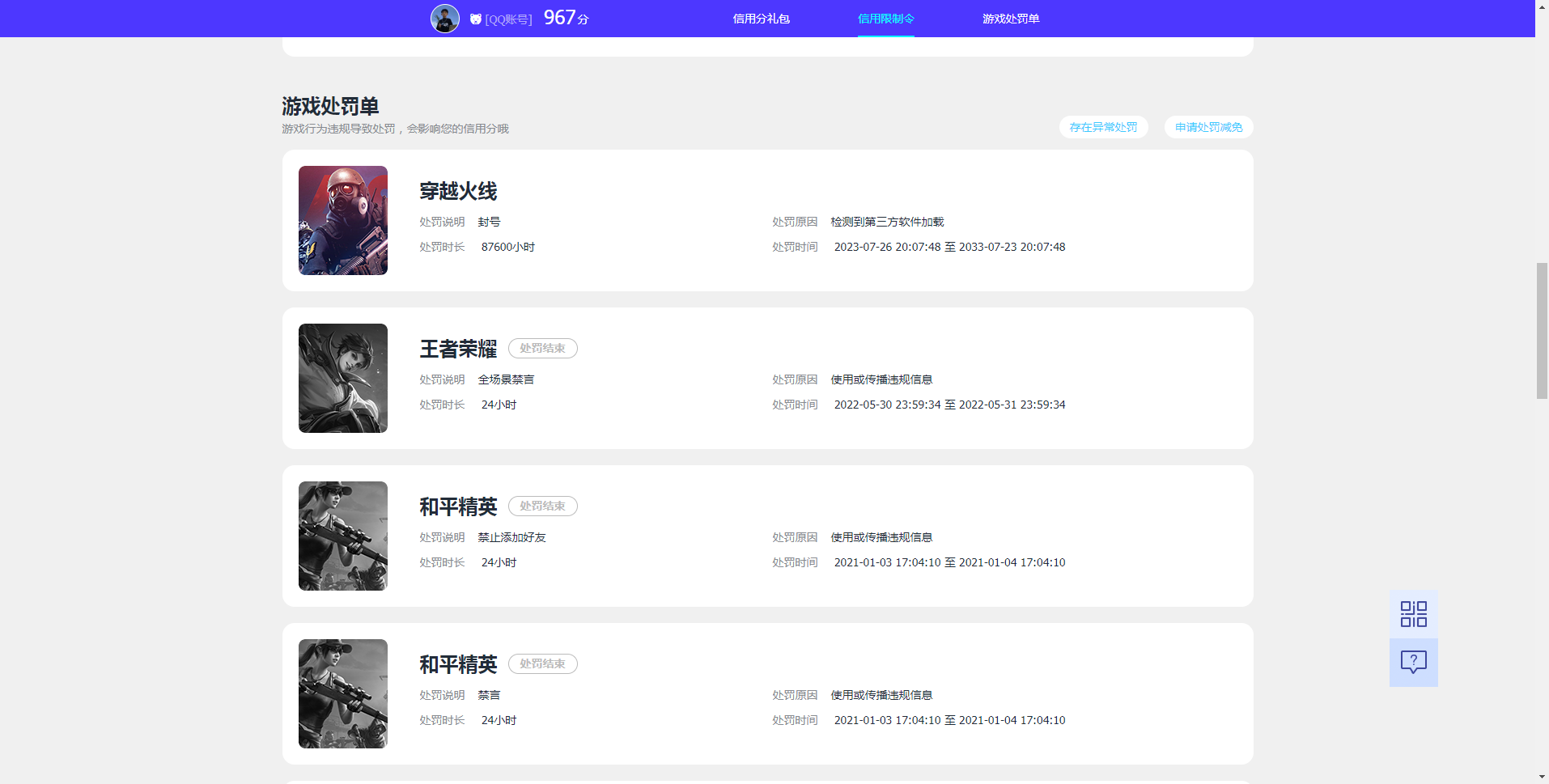The height and width of the screenshot is (784, 1549).
Task: Open the QR code icon
Action: tap(1413, 614)
